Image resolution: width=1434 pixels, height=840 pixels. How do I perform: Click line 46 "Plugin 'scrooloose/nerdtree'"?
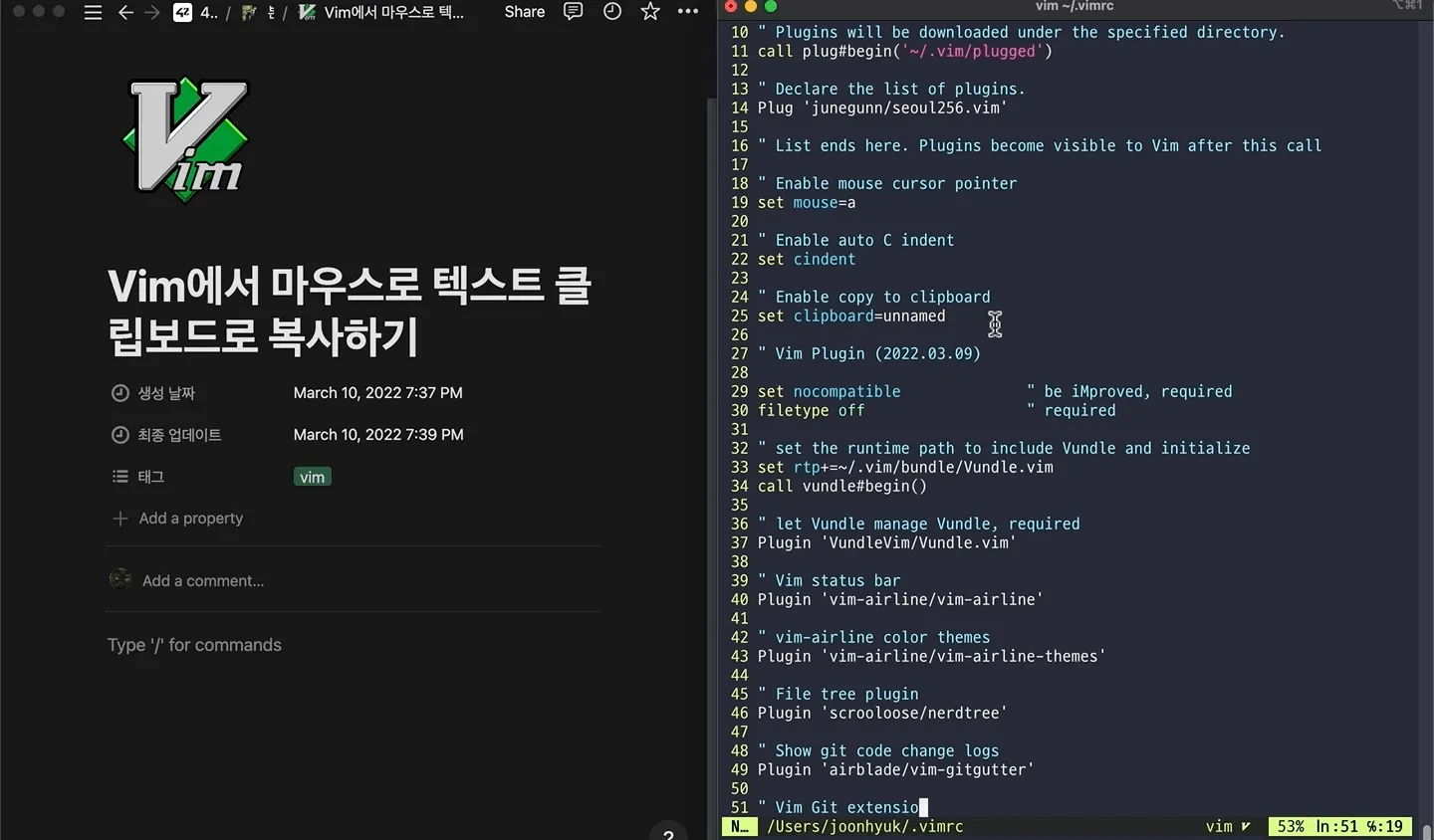pos(882,714)
